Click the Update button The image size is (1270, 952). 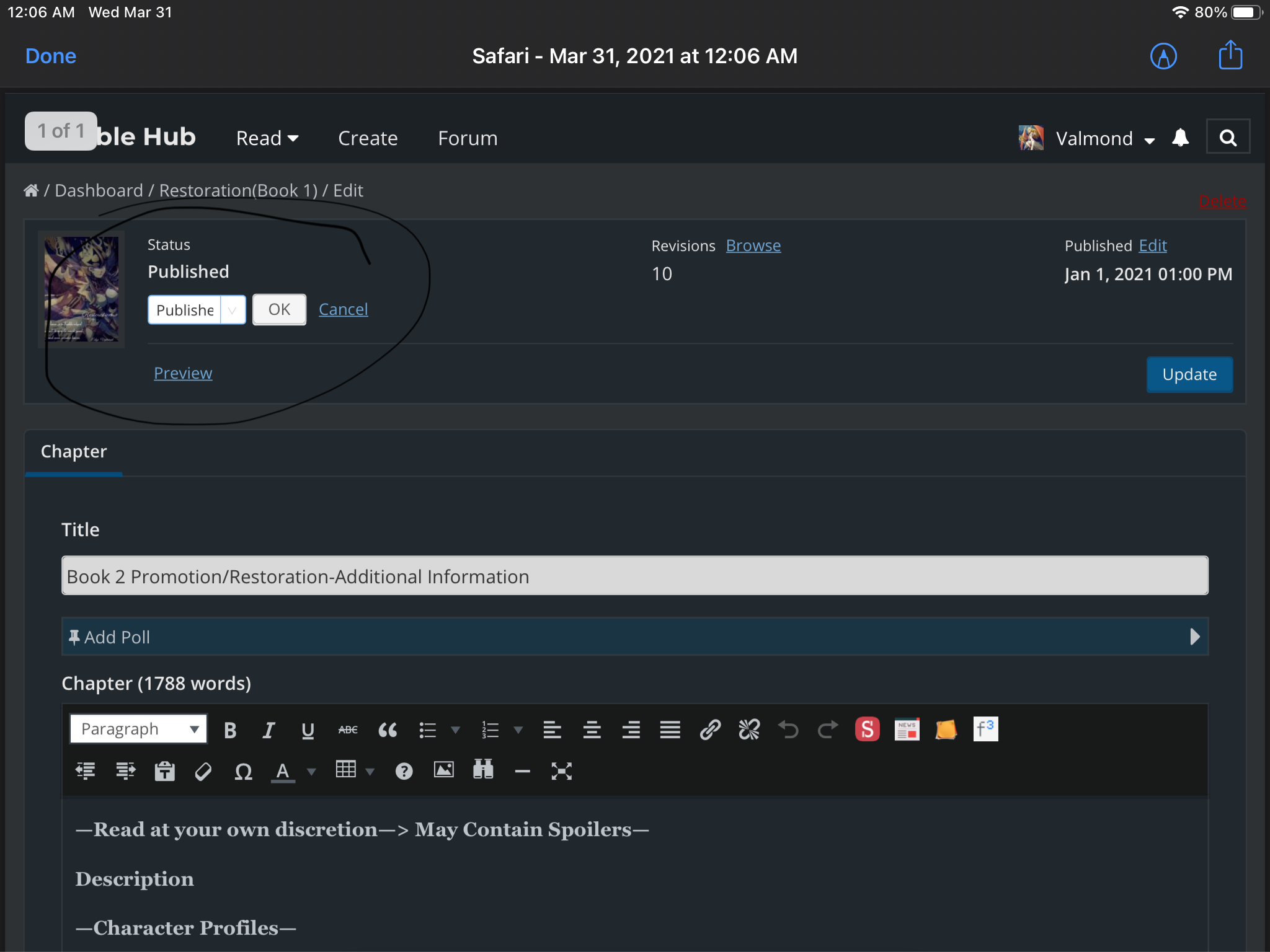pos(1189,374)
